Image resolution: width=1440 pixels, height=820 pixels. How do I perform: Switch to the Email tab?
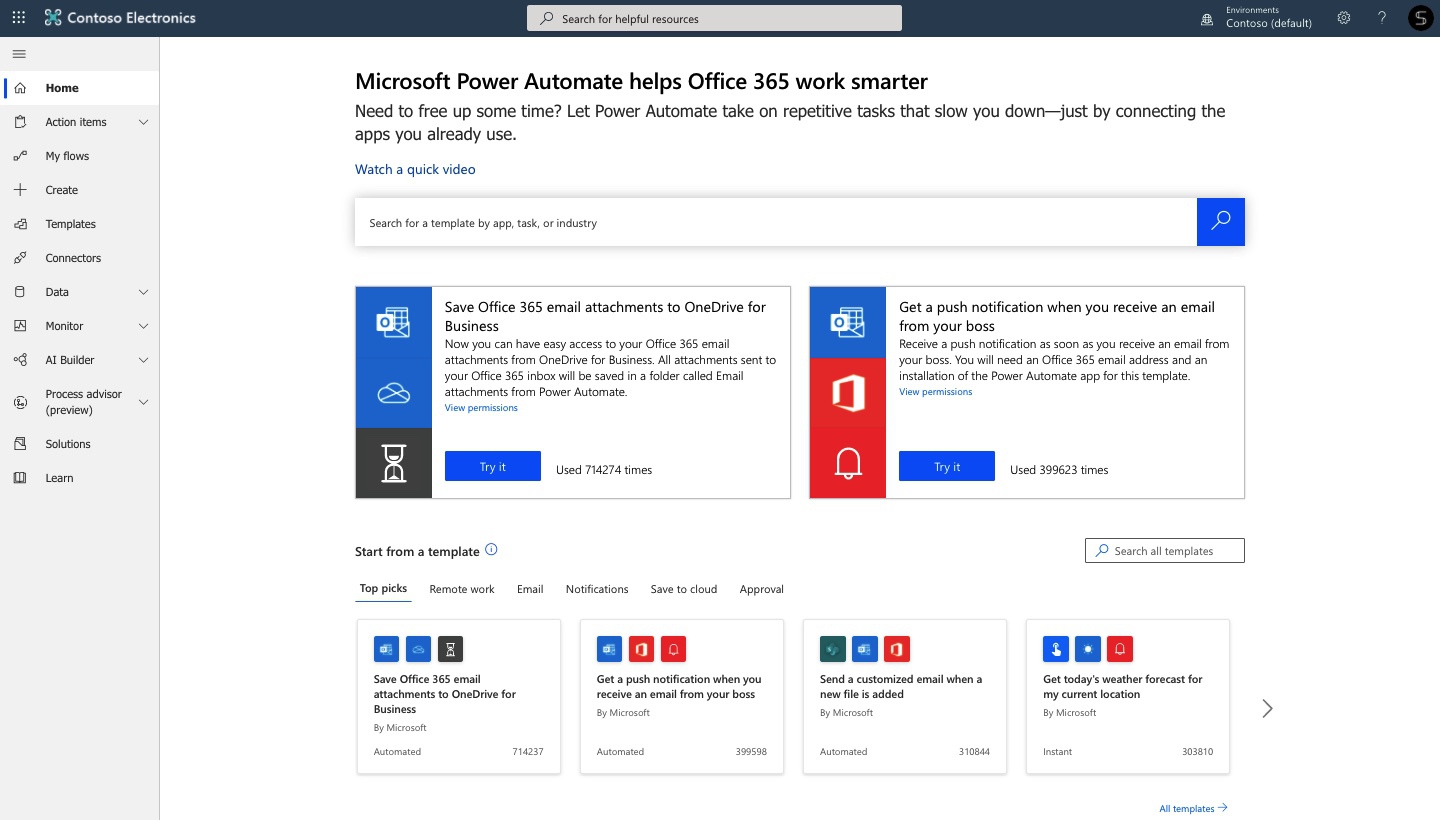530,589
